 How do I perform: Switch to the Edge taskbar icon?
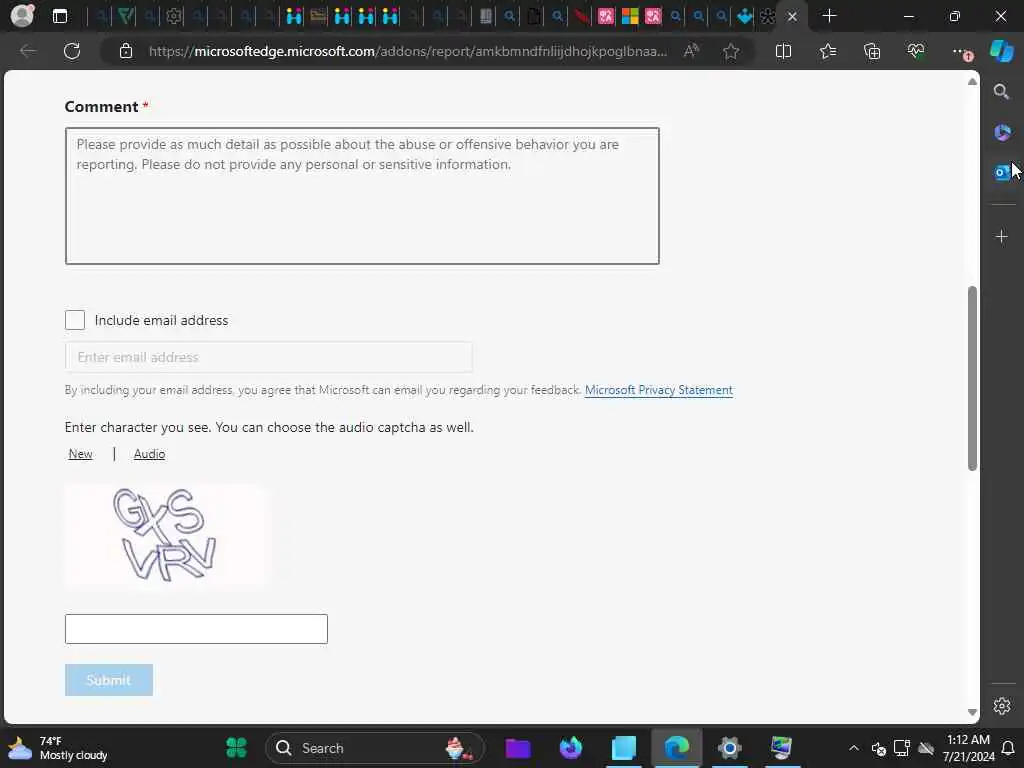click(677, 748)
